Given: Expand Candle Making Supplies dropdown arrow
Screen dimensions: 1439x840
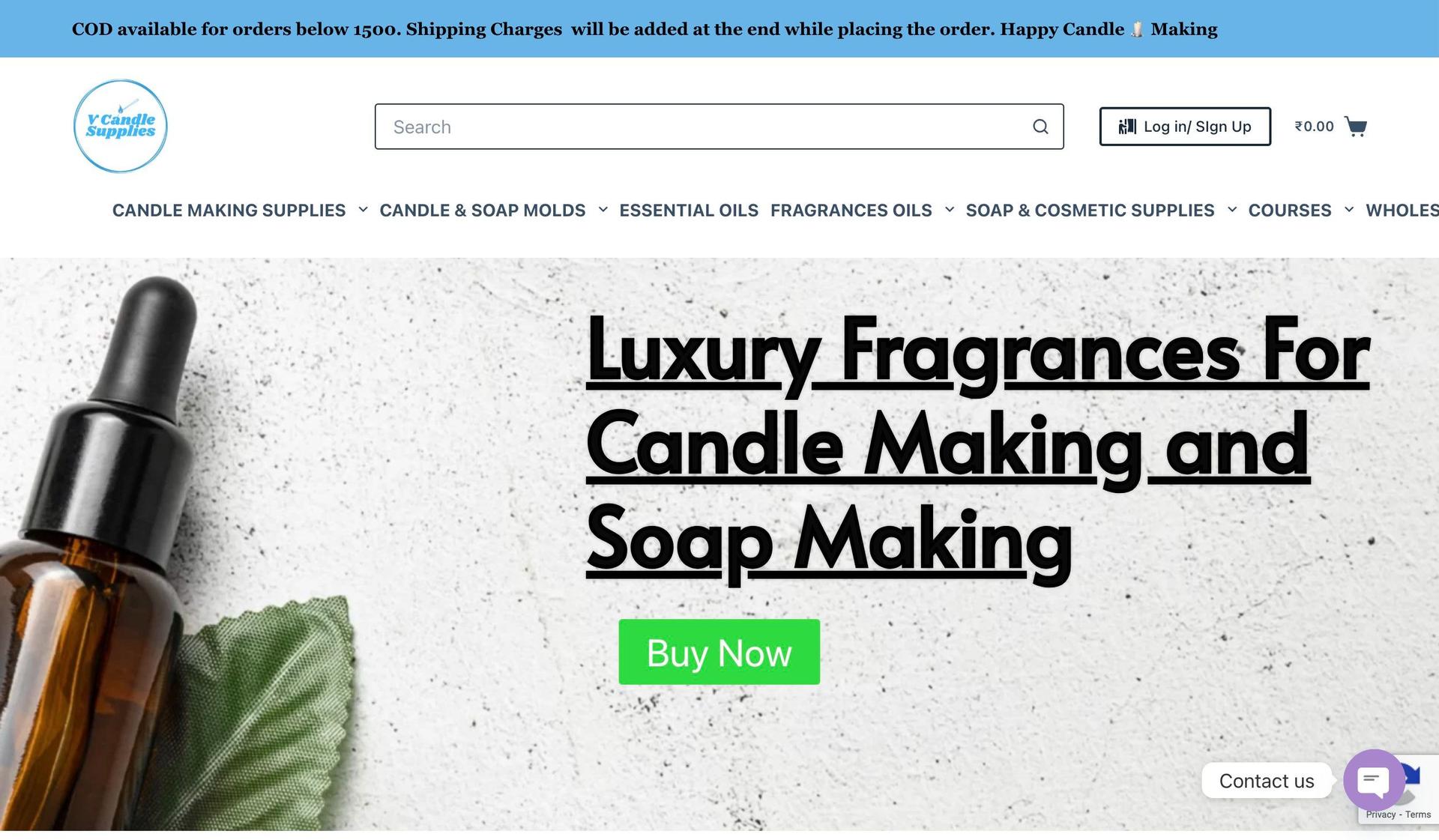Looking at the screenshot, I should pos(363,210).
